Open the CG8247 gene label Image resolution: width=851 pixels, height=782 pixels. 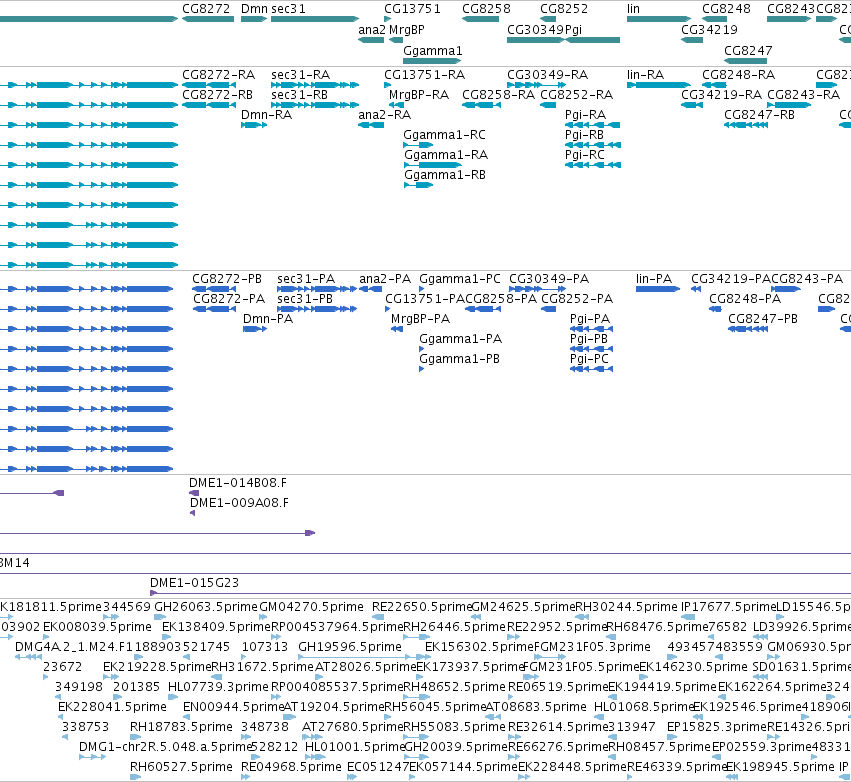click(748, 50)
